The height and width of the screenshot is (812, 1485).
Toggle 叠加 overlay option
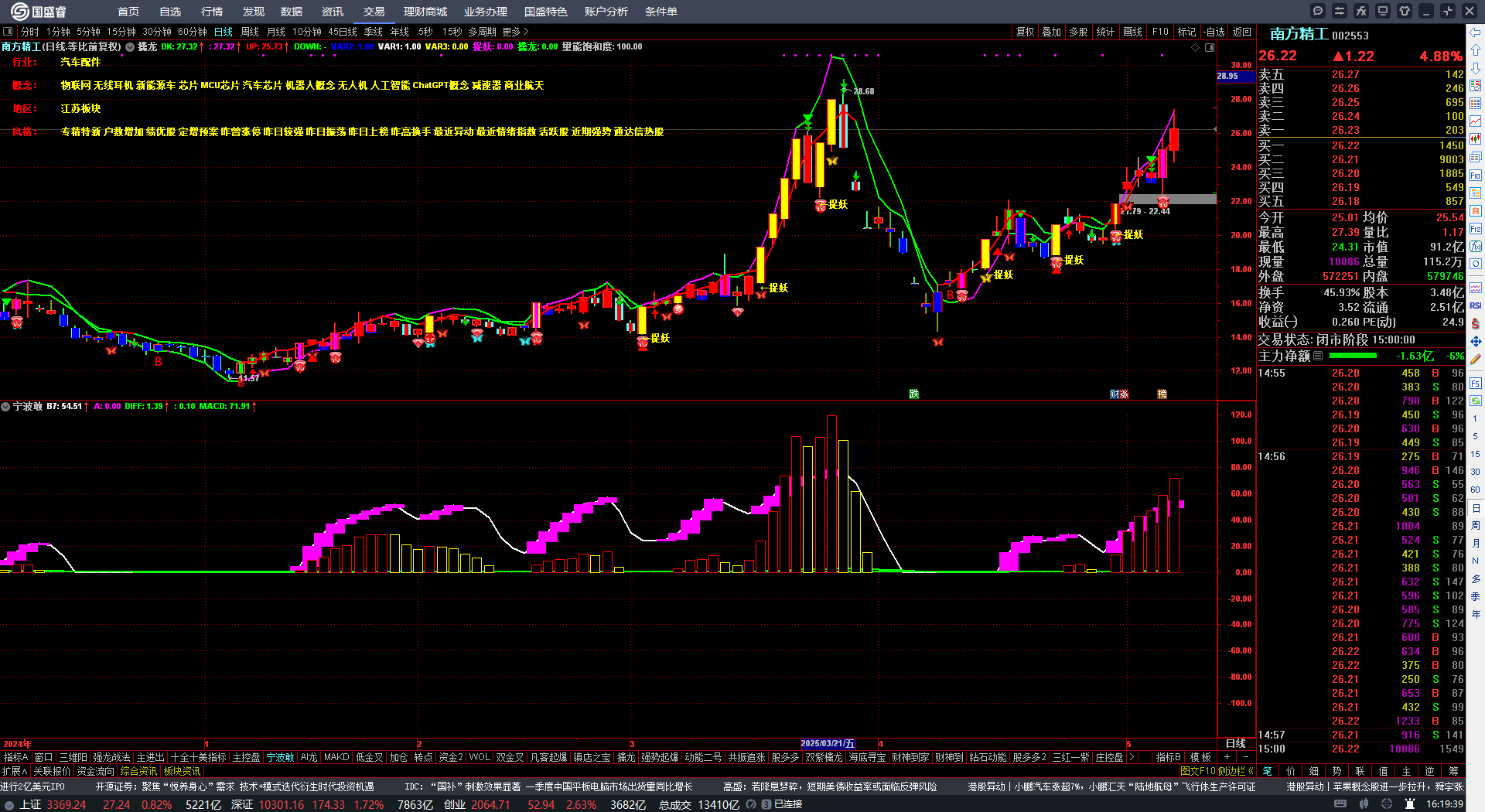tap(1051, 32)
